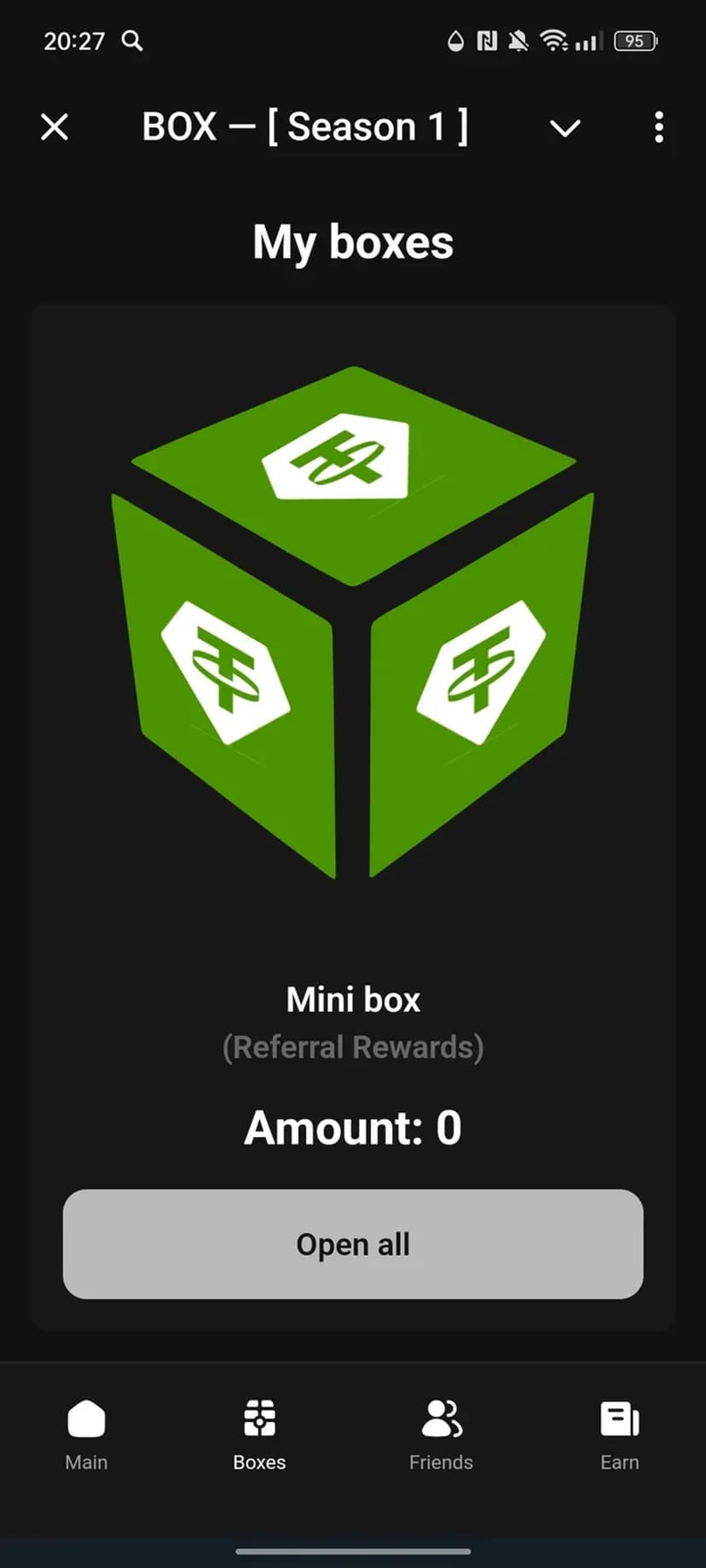Expand the header chevron dropdown
Viewport: 706px width, 1568px height.
(x=564, y=129)
